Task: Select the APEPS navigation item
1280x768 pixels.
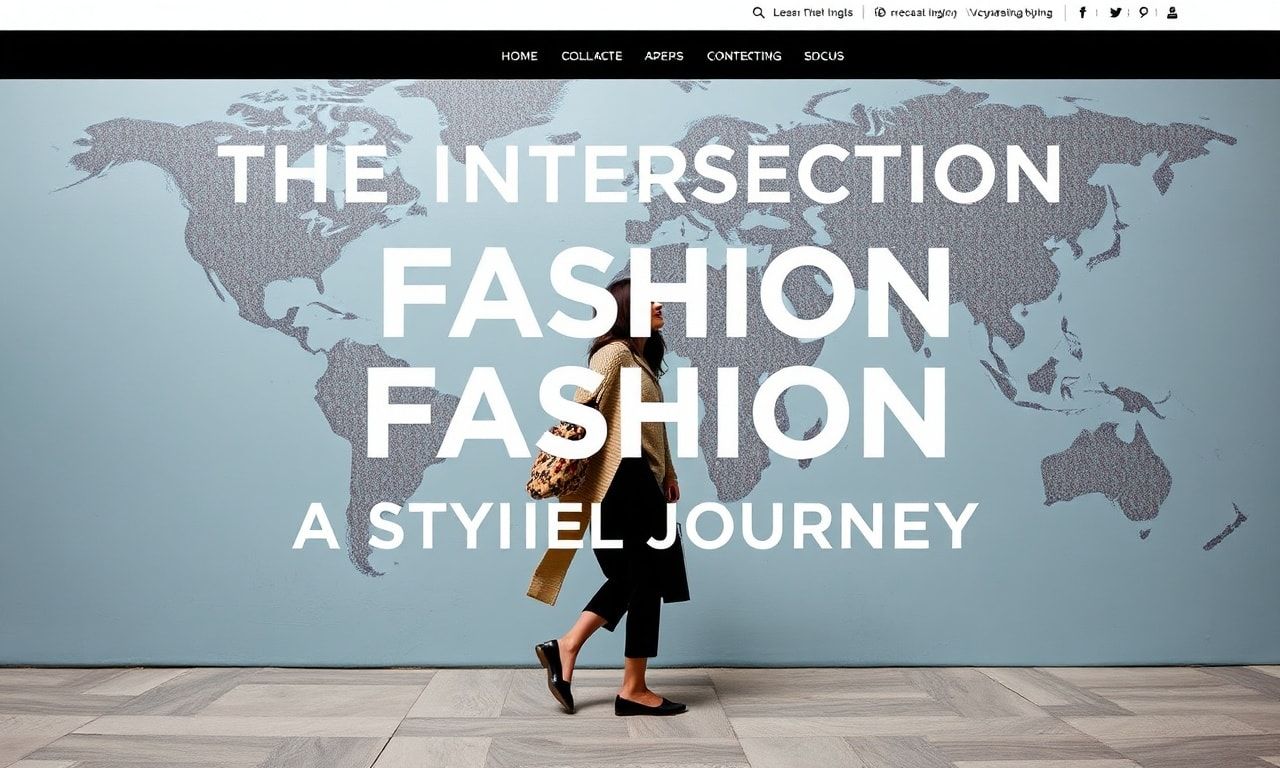Action: point(664,56)
